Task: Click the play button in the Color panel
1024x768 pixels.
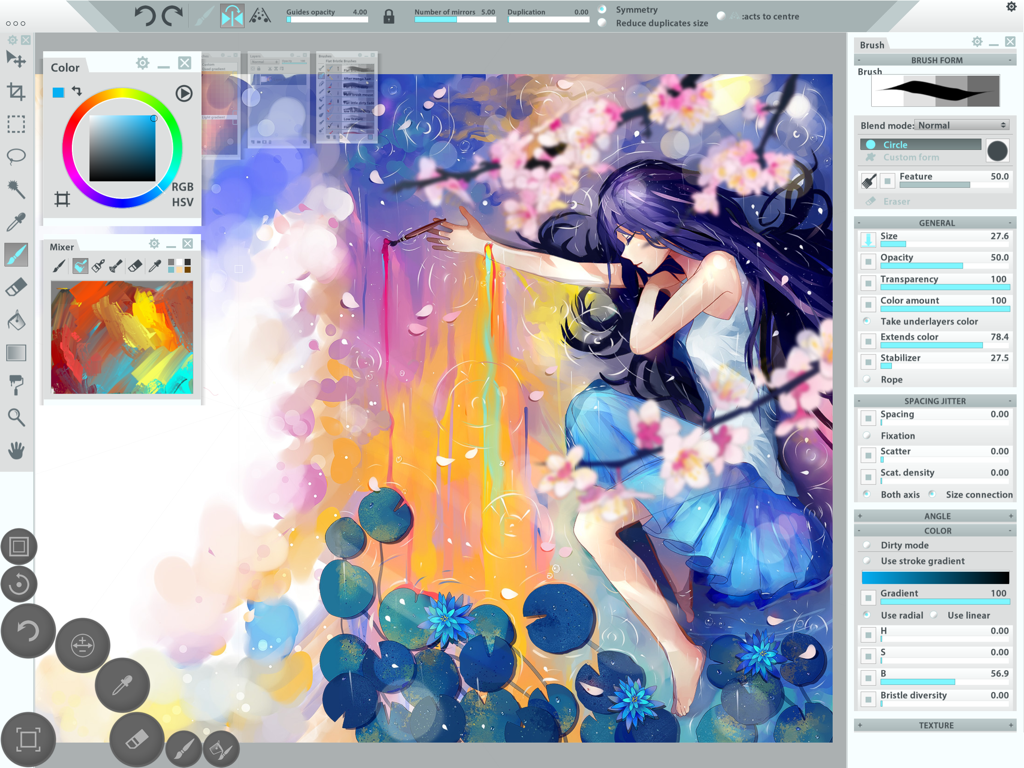Action: pyautogui.click(x=183, y=93)
